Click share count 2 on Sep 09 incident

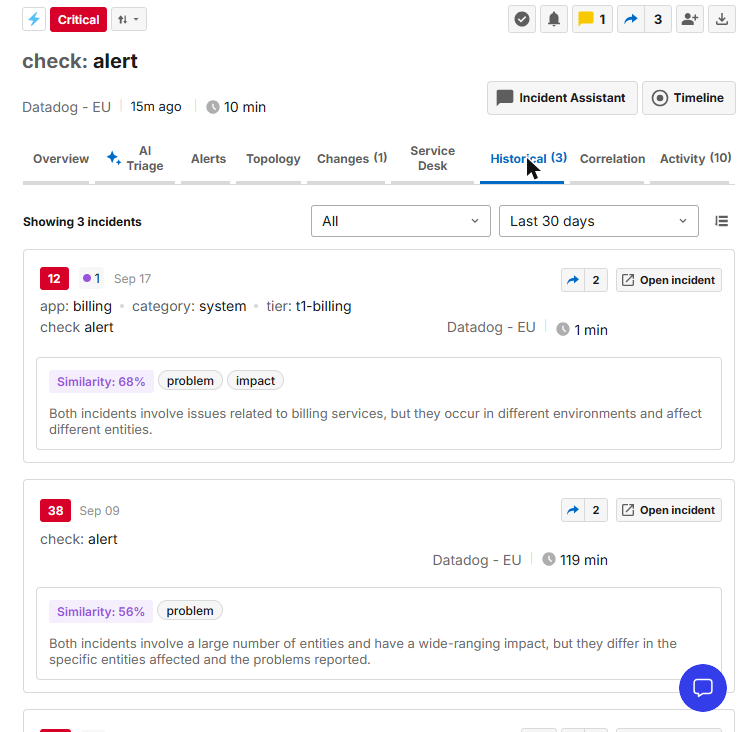[596, 510]
